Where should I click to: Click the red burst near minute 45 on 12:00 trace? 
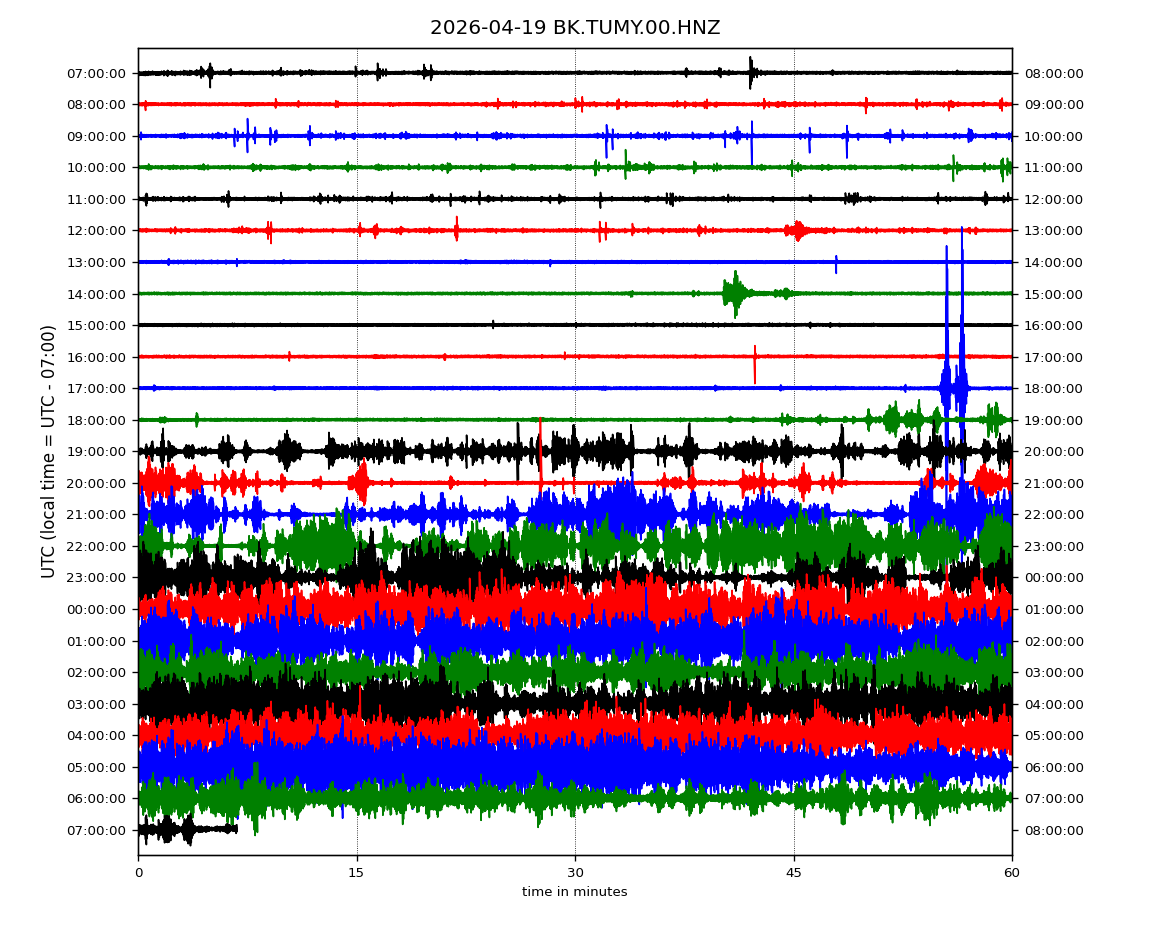(798, 231)
